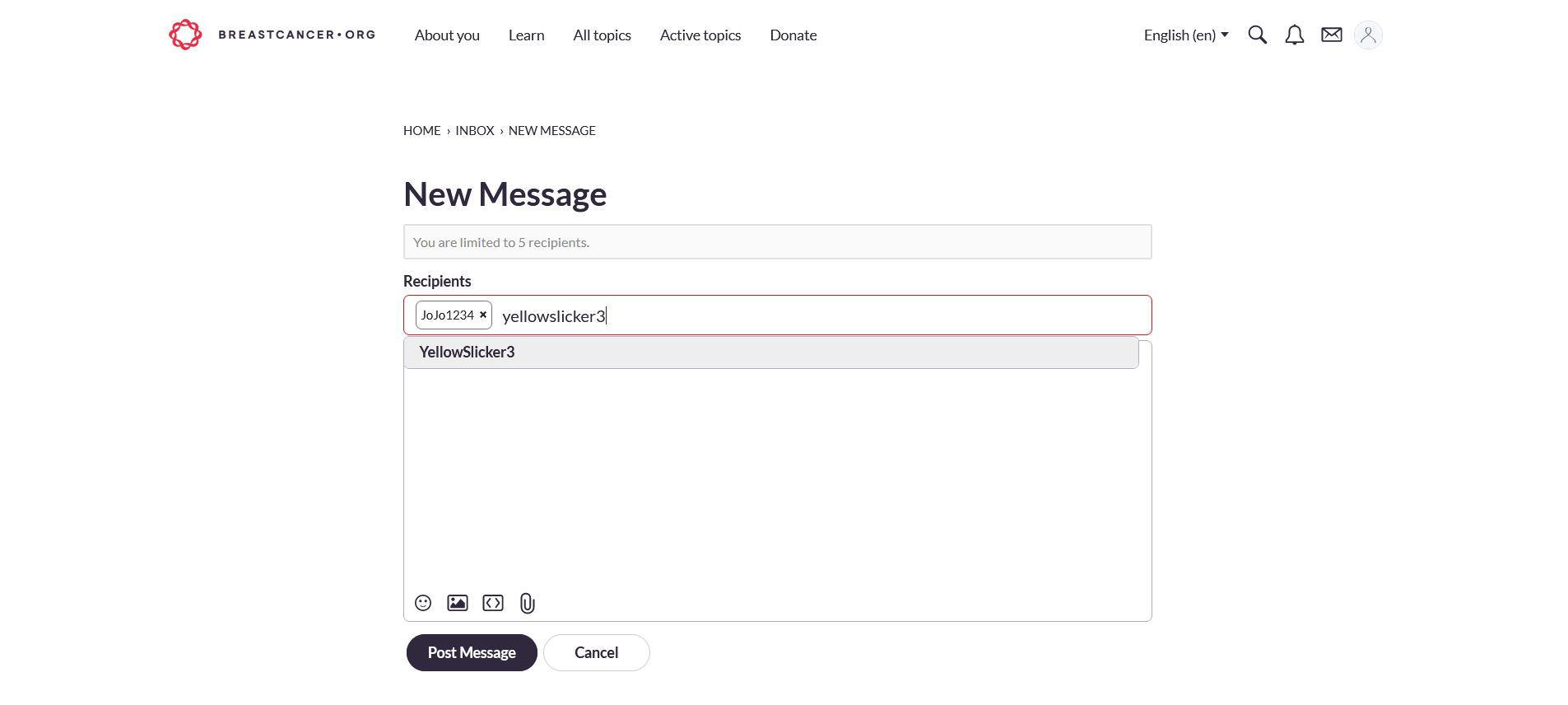Click the Breastcancer.org logo
This screenshot has width=1568, height=705.
tap(272, 35)
